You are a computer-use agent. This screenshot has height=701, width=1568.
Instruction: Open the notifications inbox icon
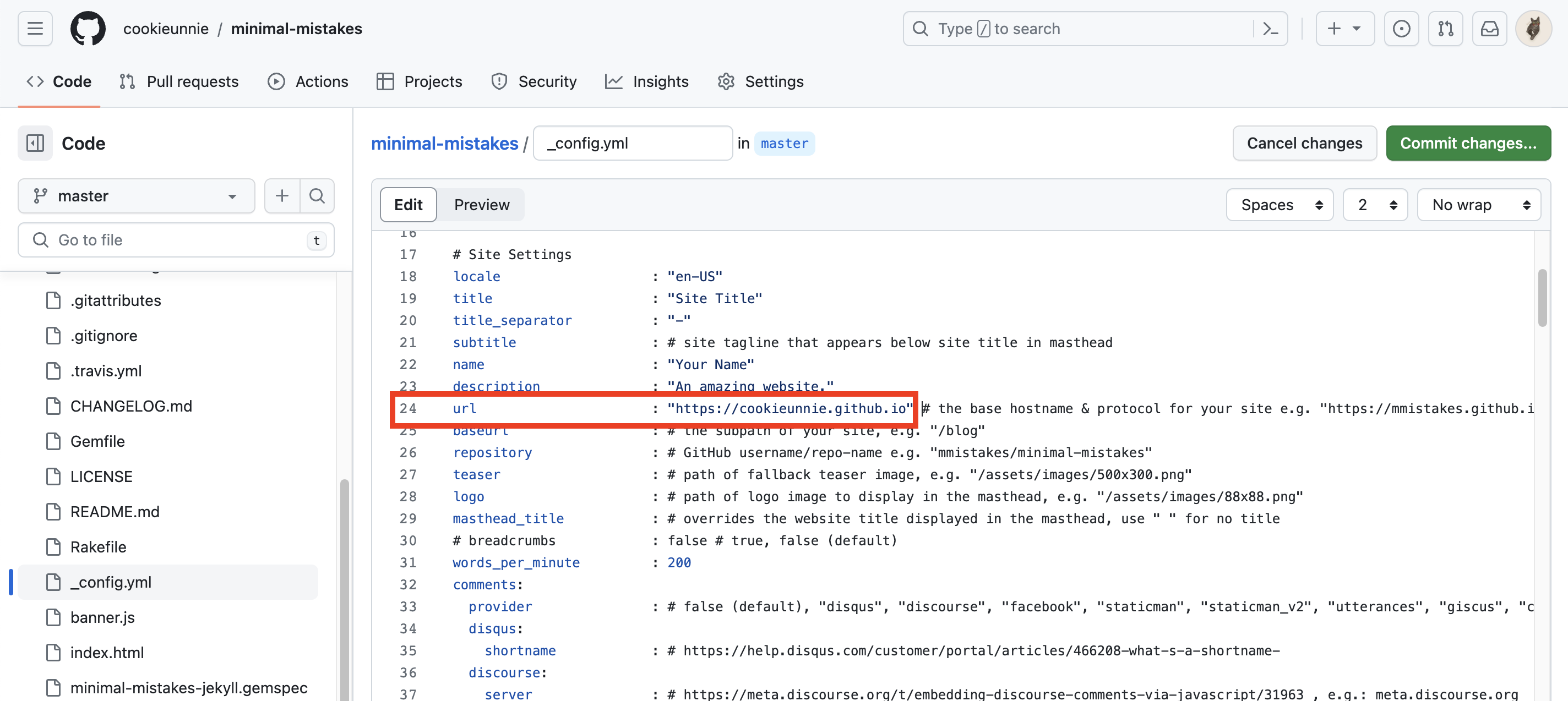click(1489, 29)
